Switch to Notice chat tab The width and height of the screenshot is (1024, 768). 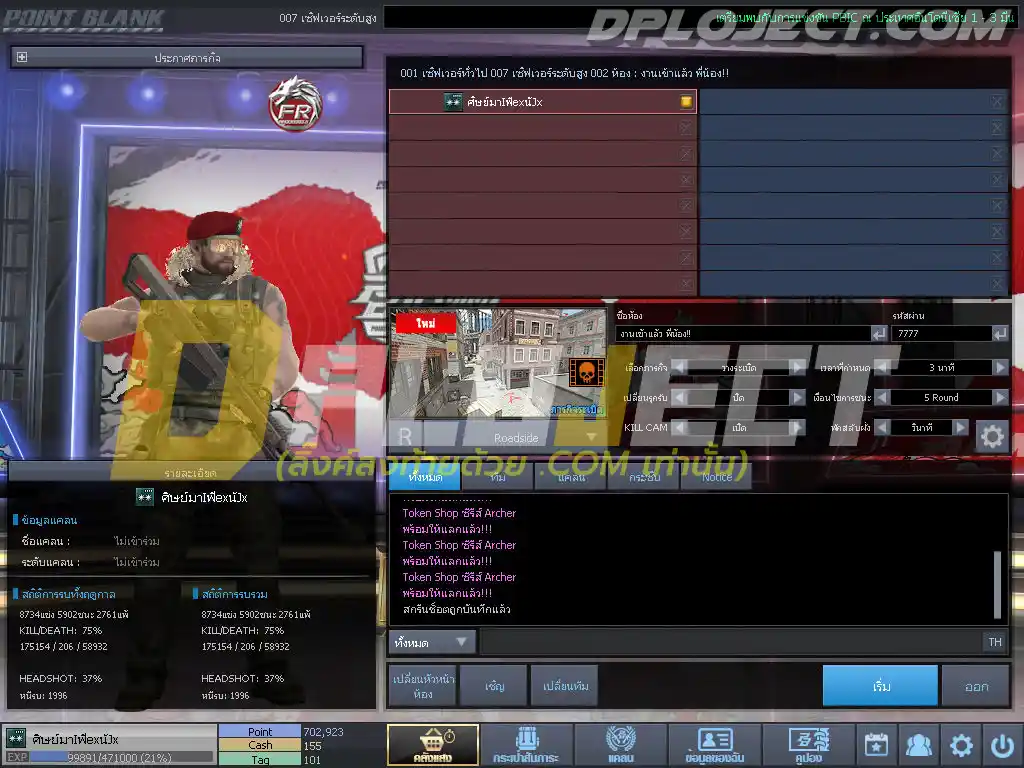point(716,477)
